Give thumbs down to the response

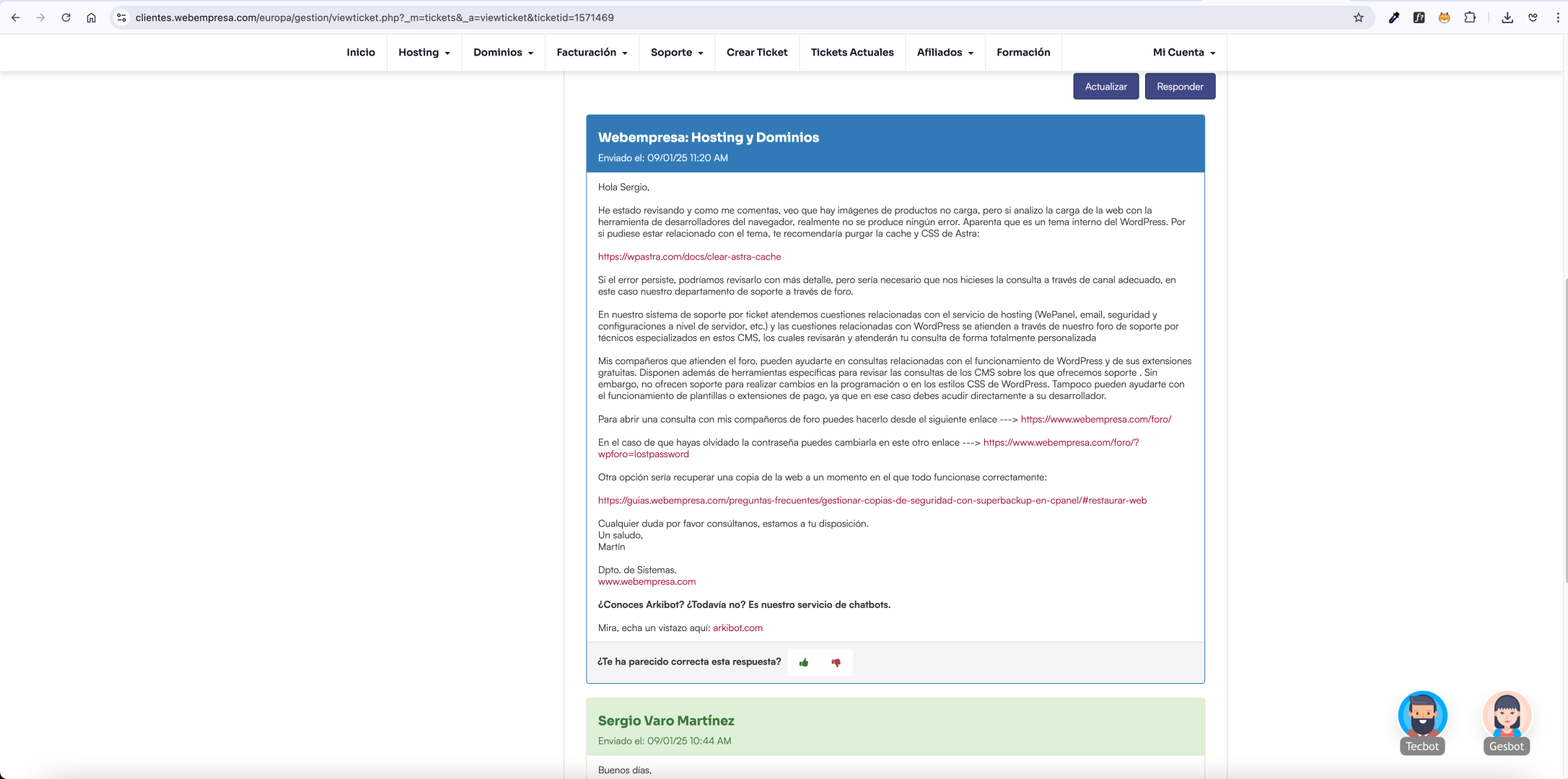point(836,662)
